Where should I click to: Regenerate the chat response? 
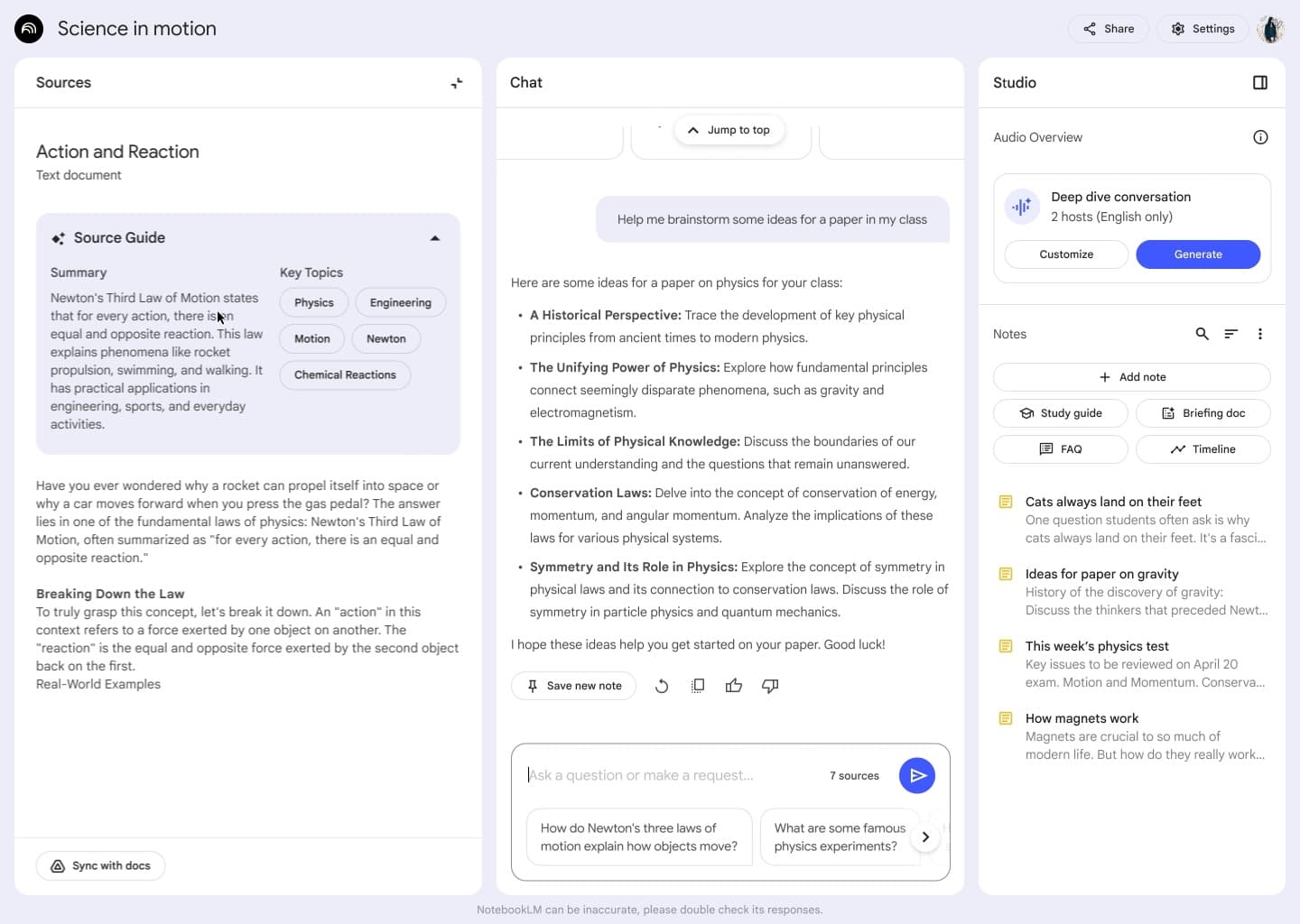pyautogui.click(x=661, y=686)
